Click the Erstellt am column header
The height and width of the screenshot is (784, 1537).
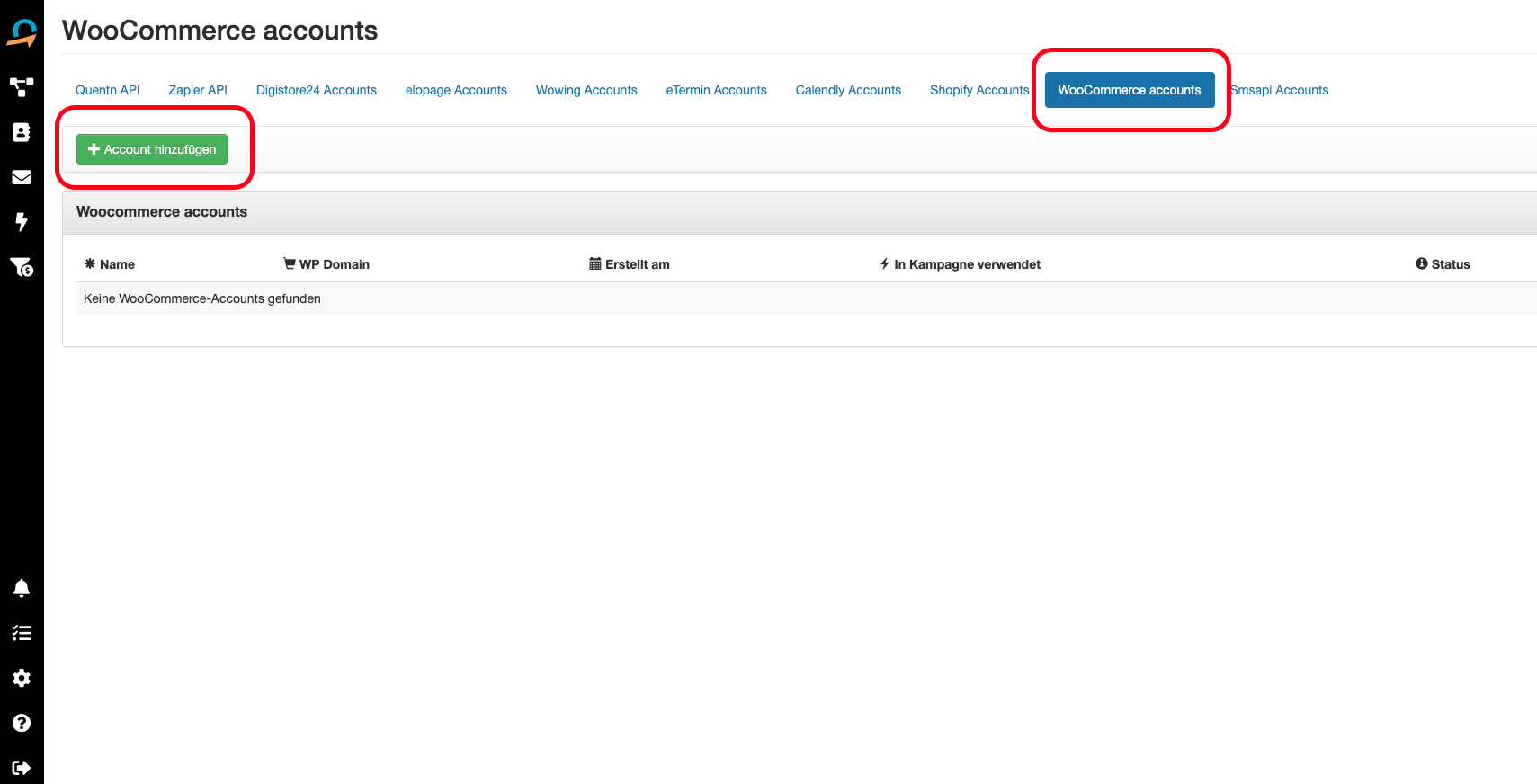pyautogui.click(x=630, y=264)
